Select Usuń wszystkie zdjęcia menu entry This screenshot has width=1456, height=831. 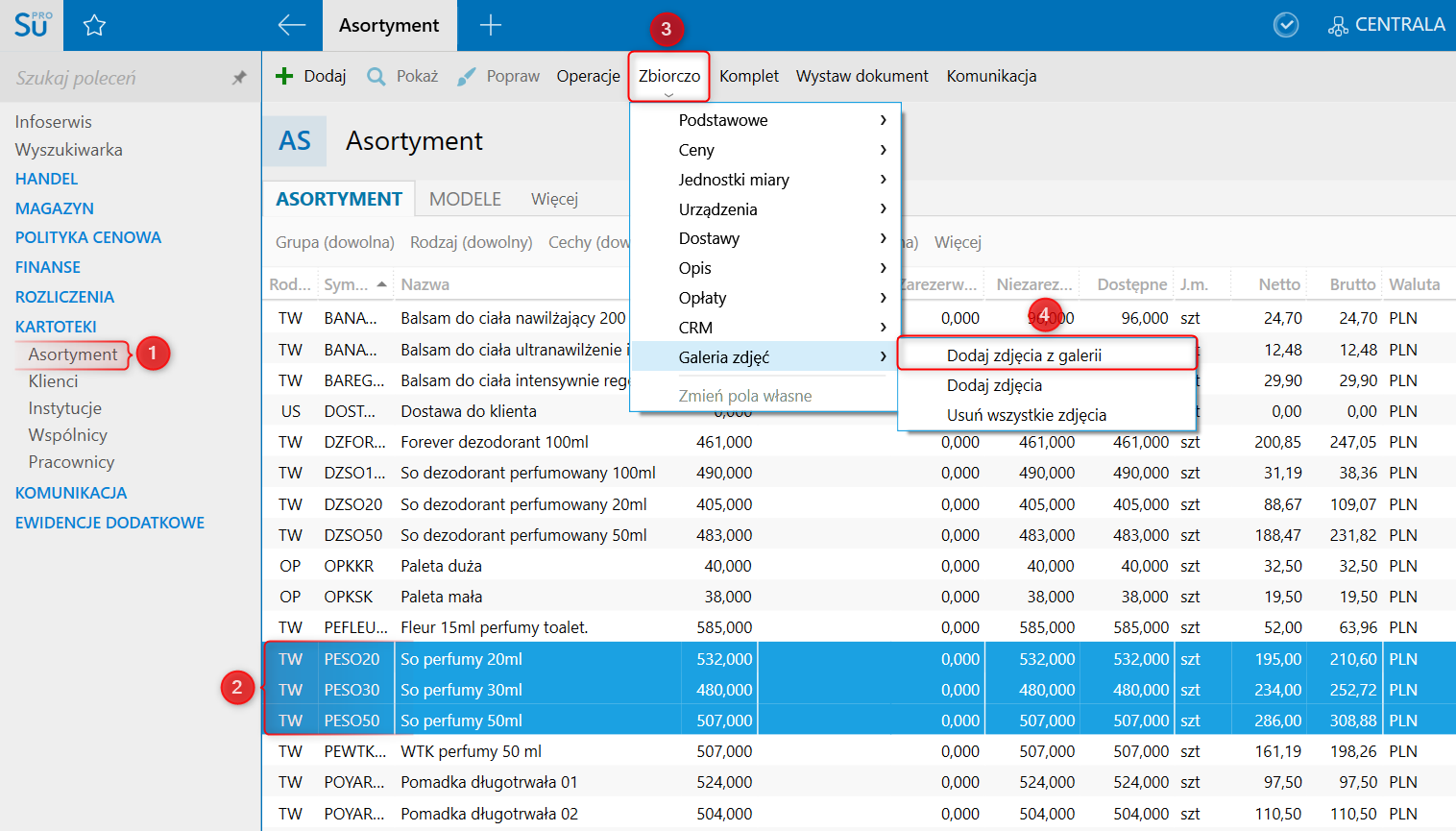coord(1026,415)
